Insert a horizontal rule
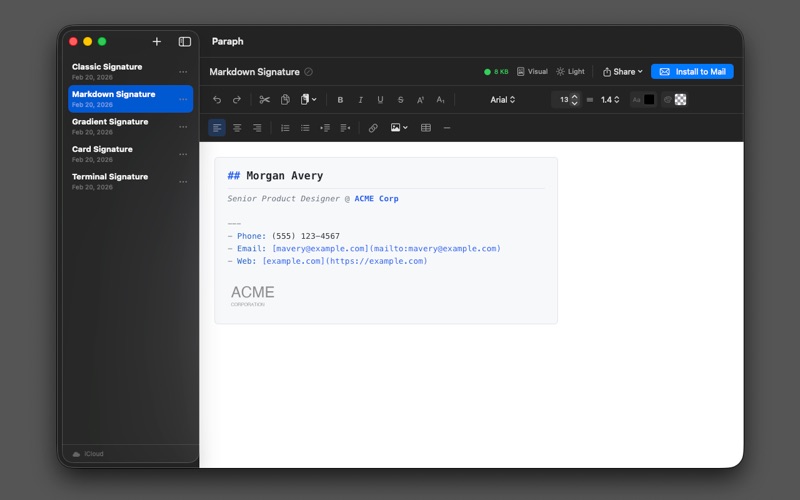The height and width of the screenshot is (500, 800). coord(447,128)
